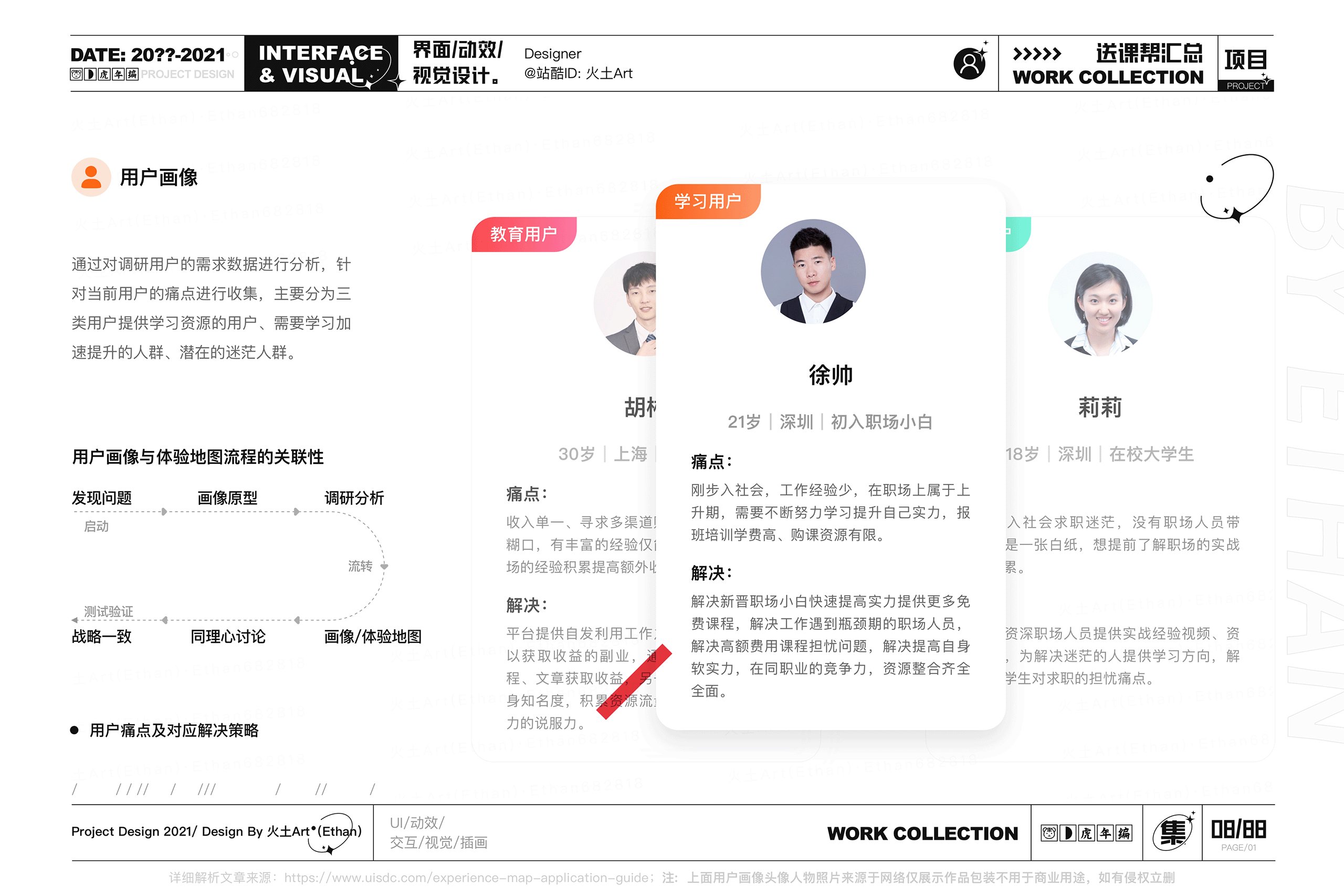
Task: Click the arrow chevrons before 送课帮汇总
Action: point(1036,54)
